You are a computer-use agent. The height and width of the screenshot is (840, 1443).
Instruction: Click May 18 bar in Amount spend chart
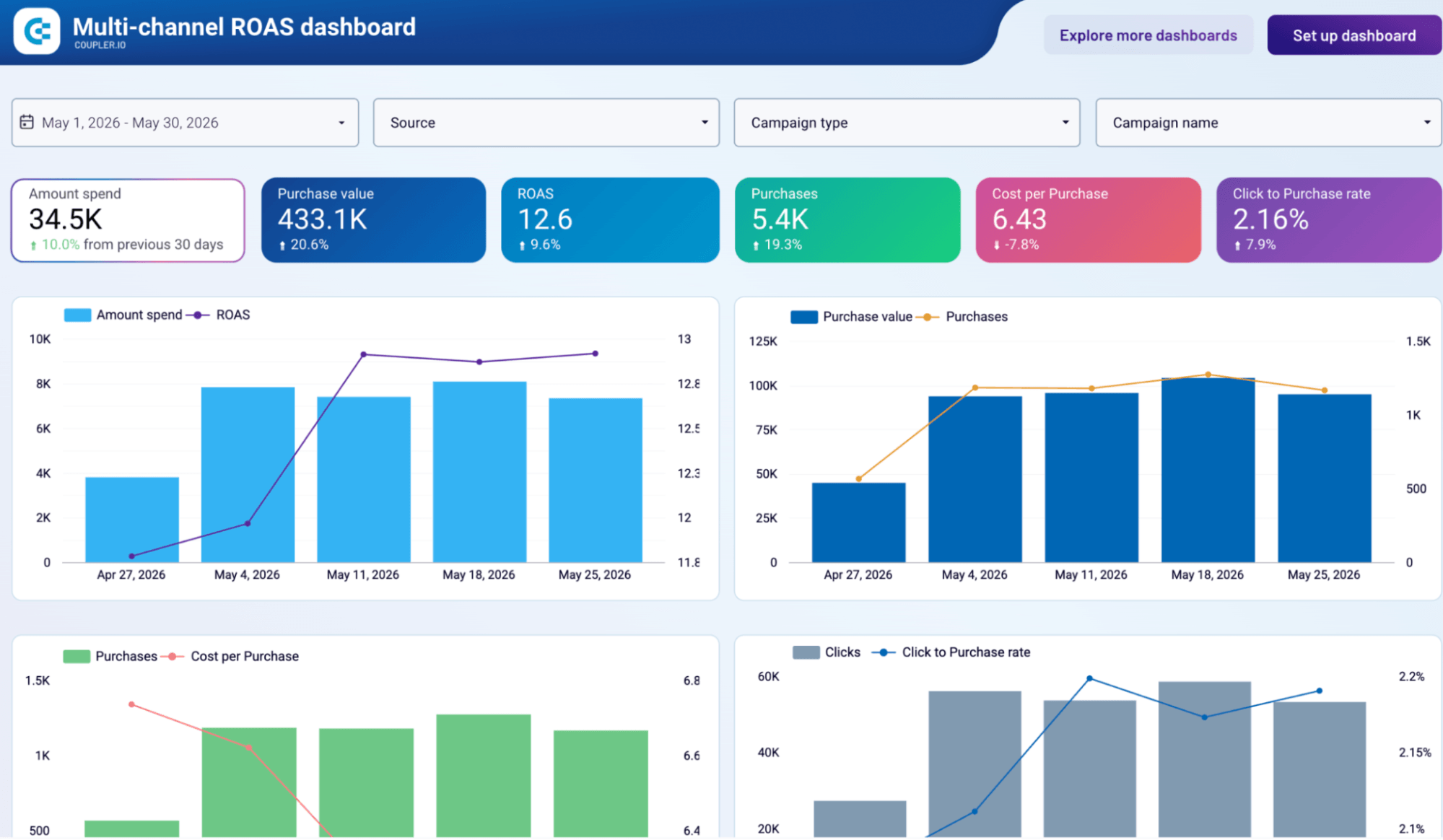tap(479, 472)
